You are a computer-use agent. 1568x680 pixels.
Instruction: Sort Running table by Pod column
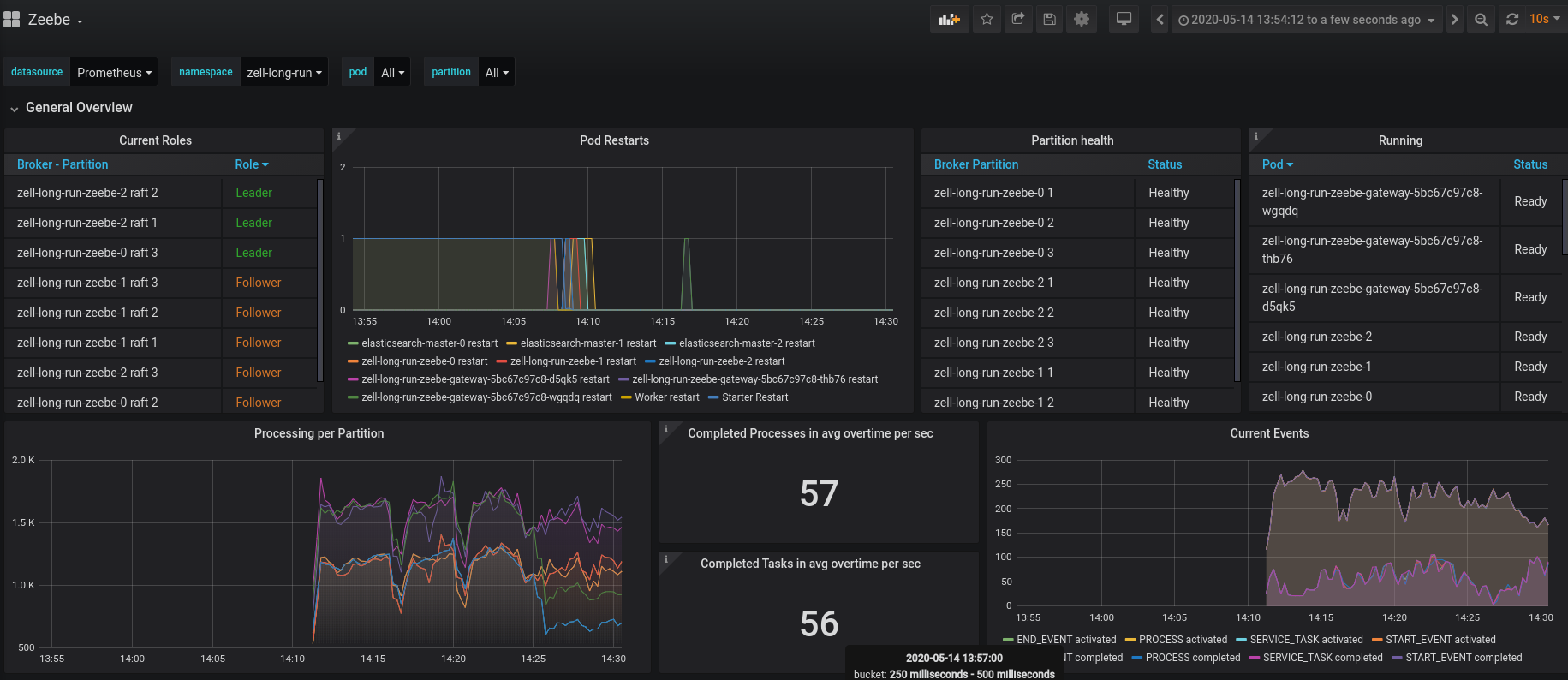(1278, 164)
